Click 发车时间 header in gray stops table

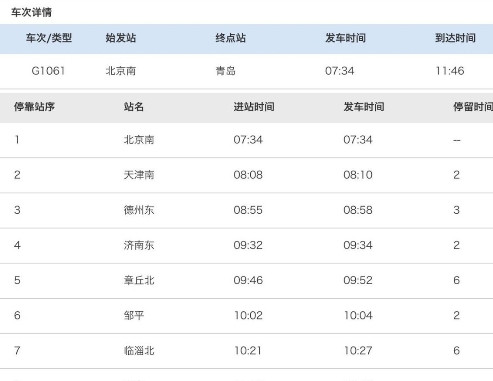click(364, 107)
